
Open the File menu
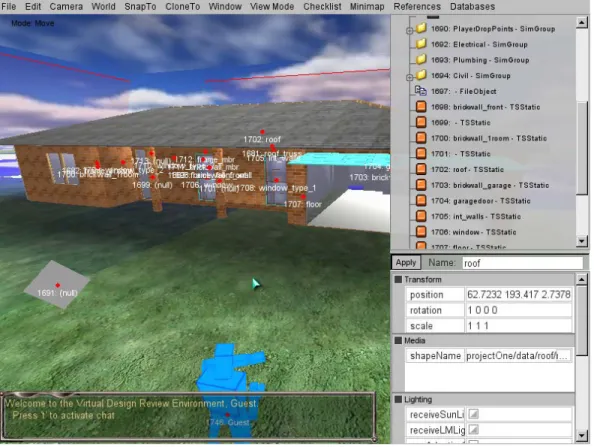[8, 6]
